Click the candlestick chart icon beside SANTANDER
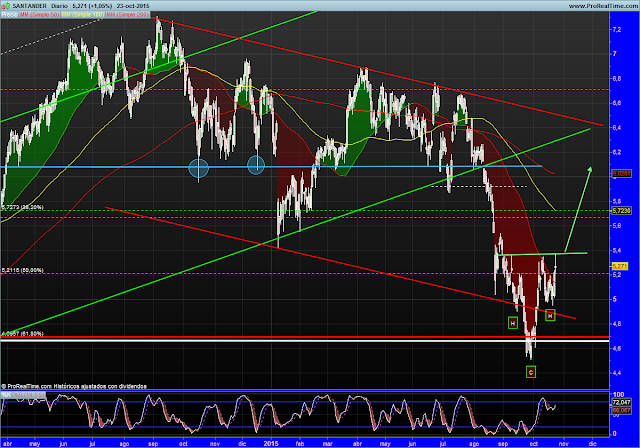The image size is (640, 448). pos(5,6)
